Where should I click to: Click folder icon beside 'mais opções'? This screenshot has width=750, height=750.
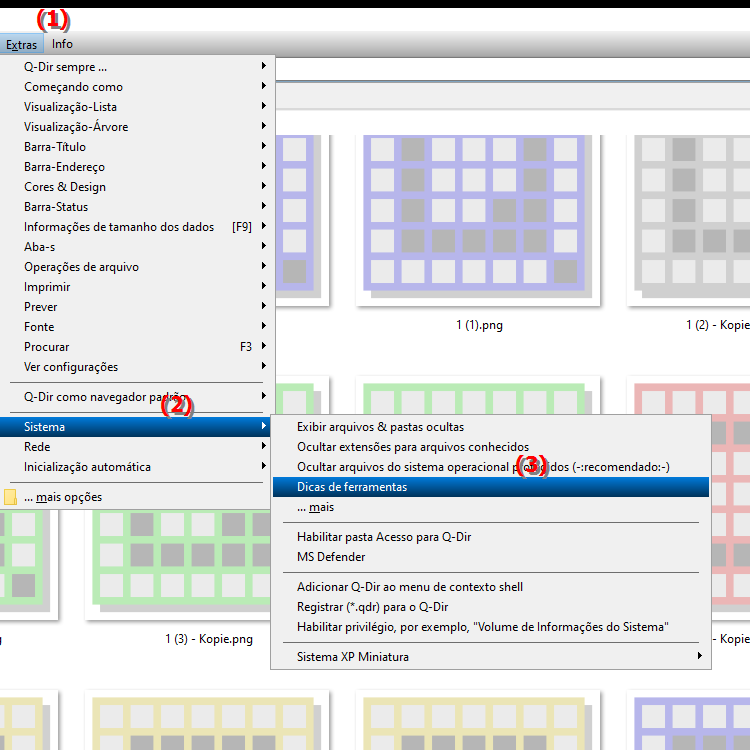click(x=10, y=497)
